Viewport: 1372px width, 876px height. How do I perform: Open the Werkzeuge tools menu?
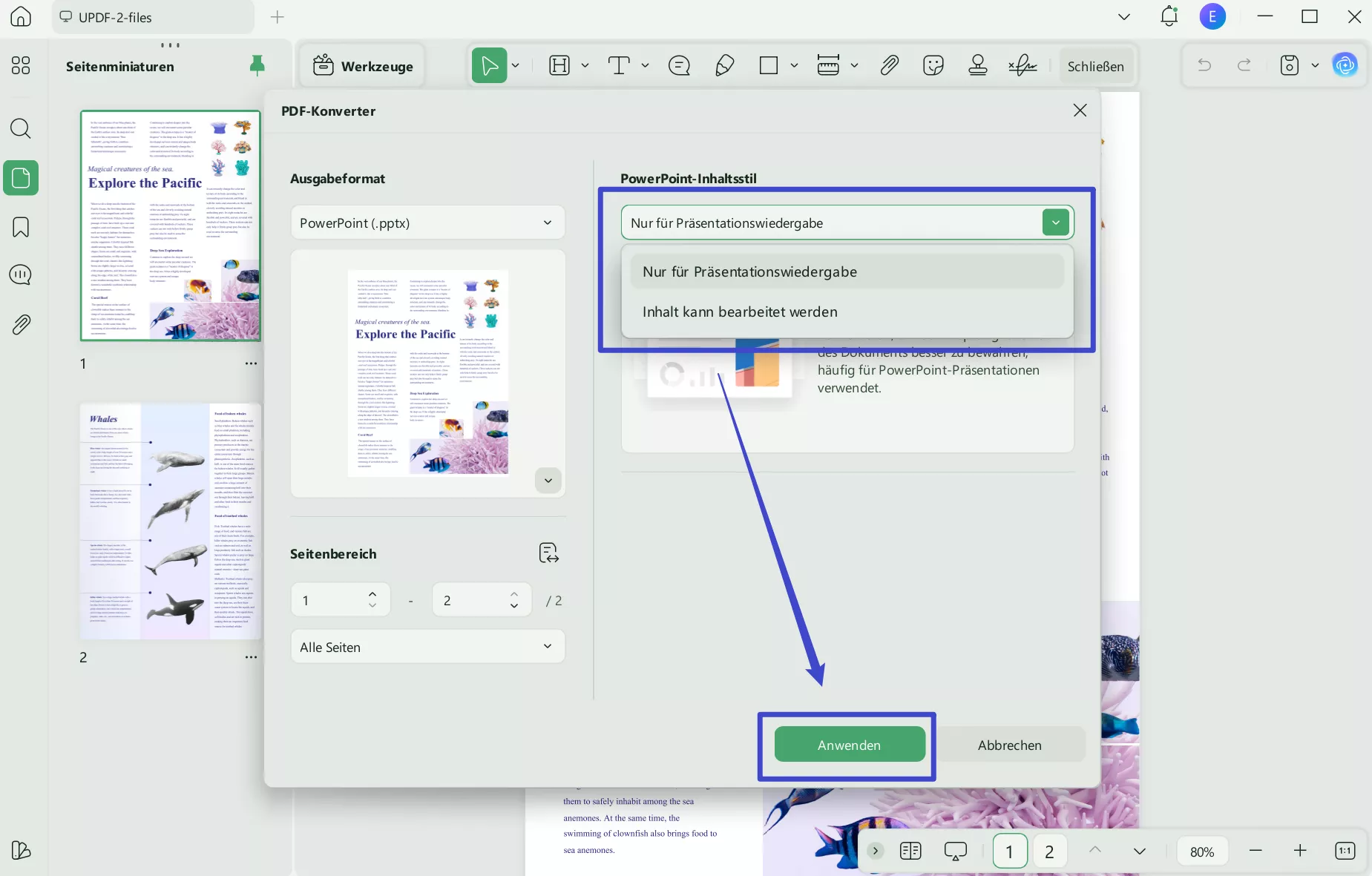pyautogui.click(x=363, y=65)
